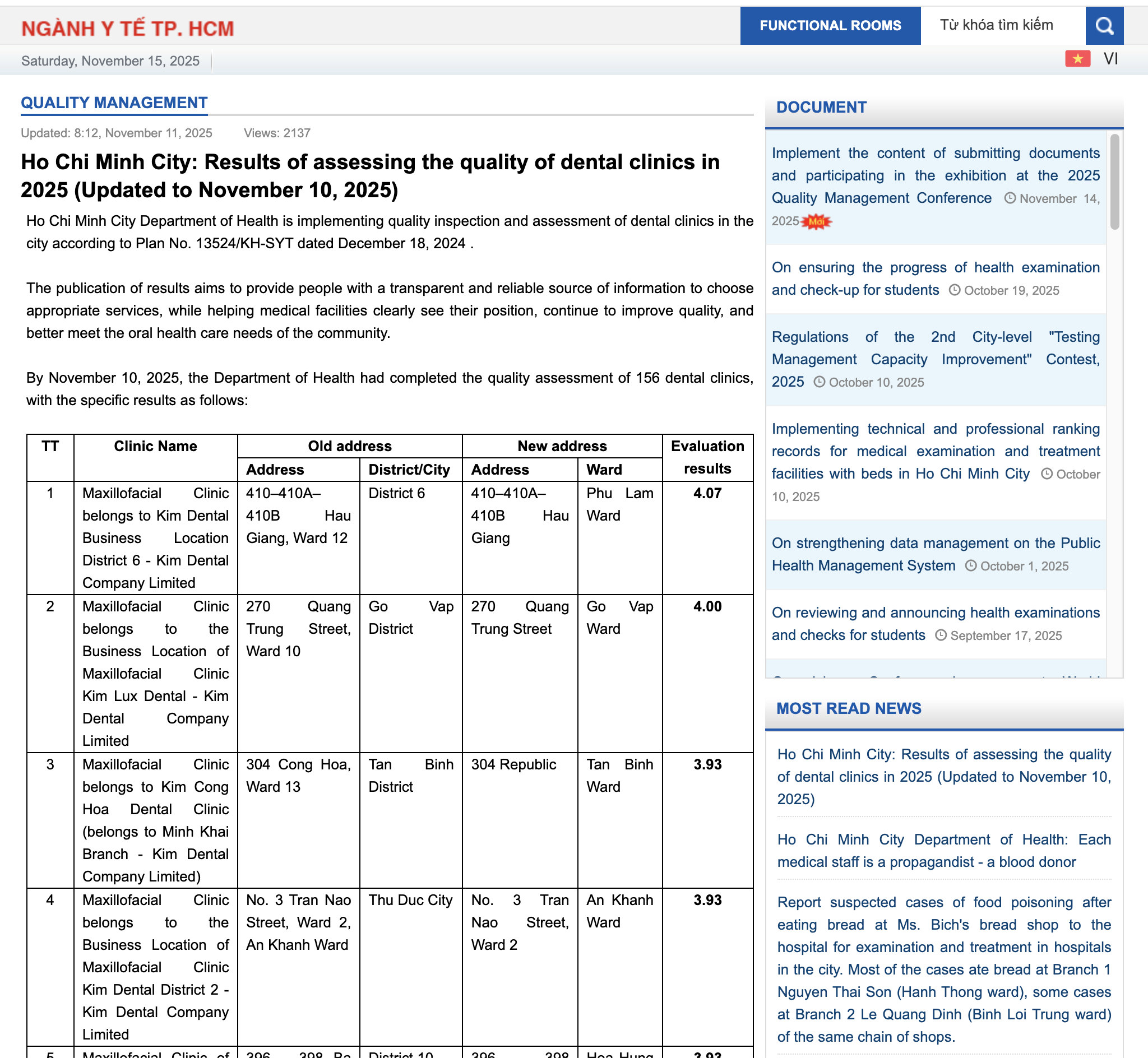Click the NGÀNH Y TẾ TP. HCM logo
This screenshot has width=1148, height=1058.
128,27
